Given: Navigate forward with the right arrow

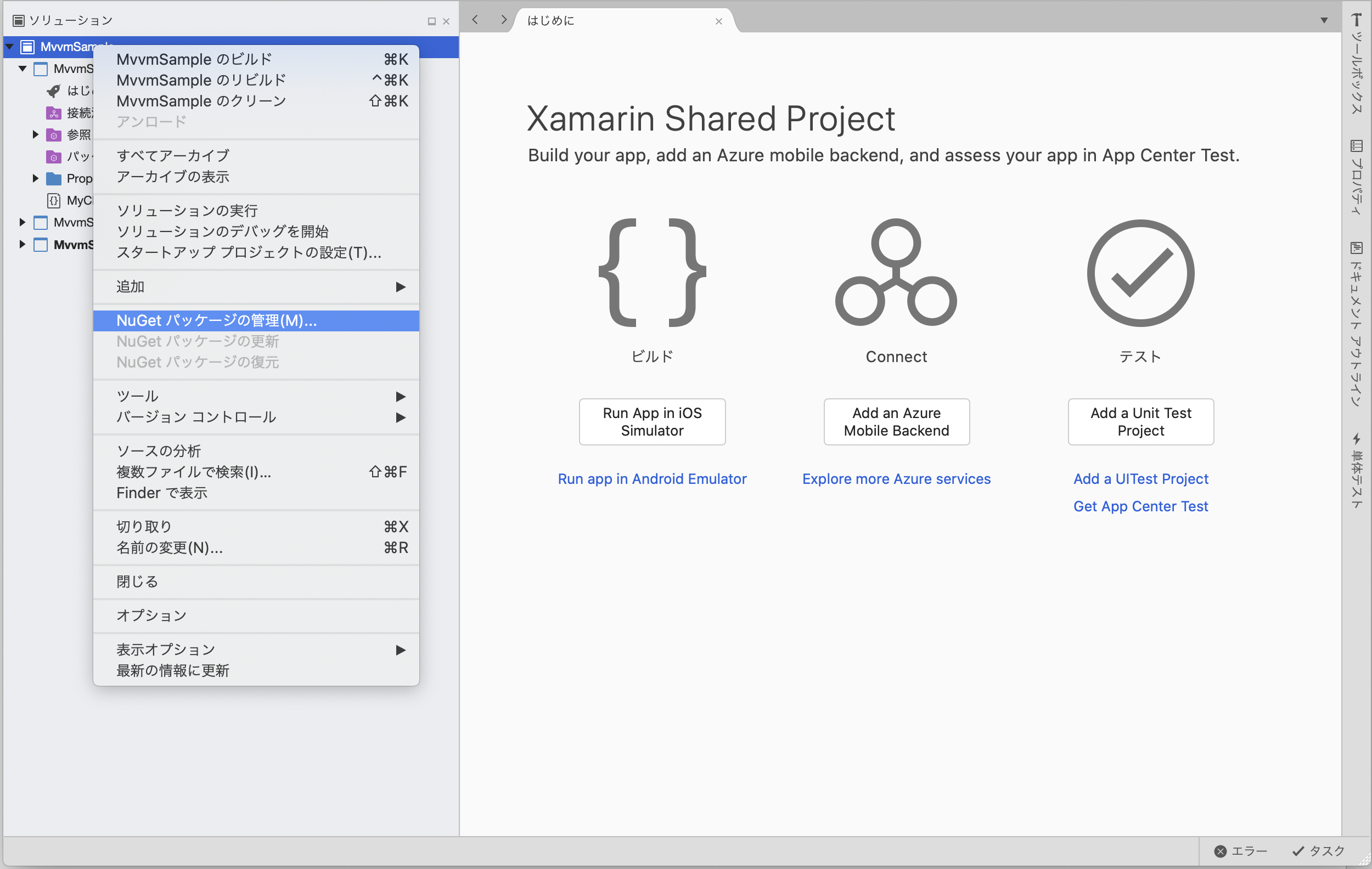Looking at the screenshot, I should tap(504, 20).
